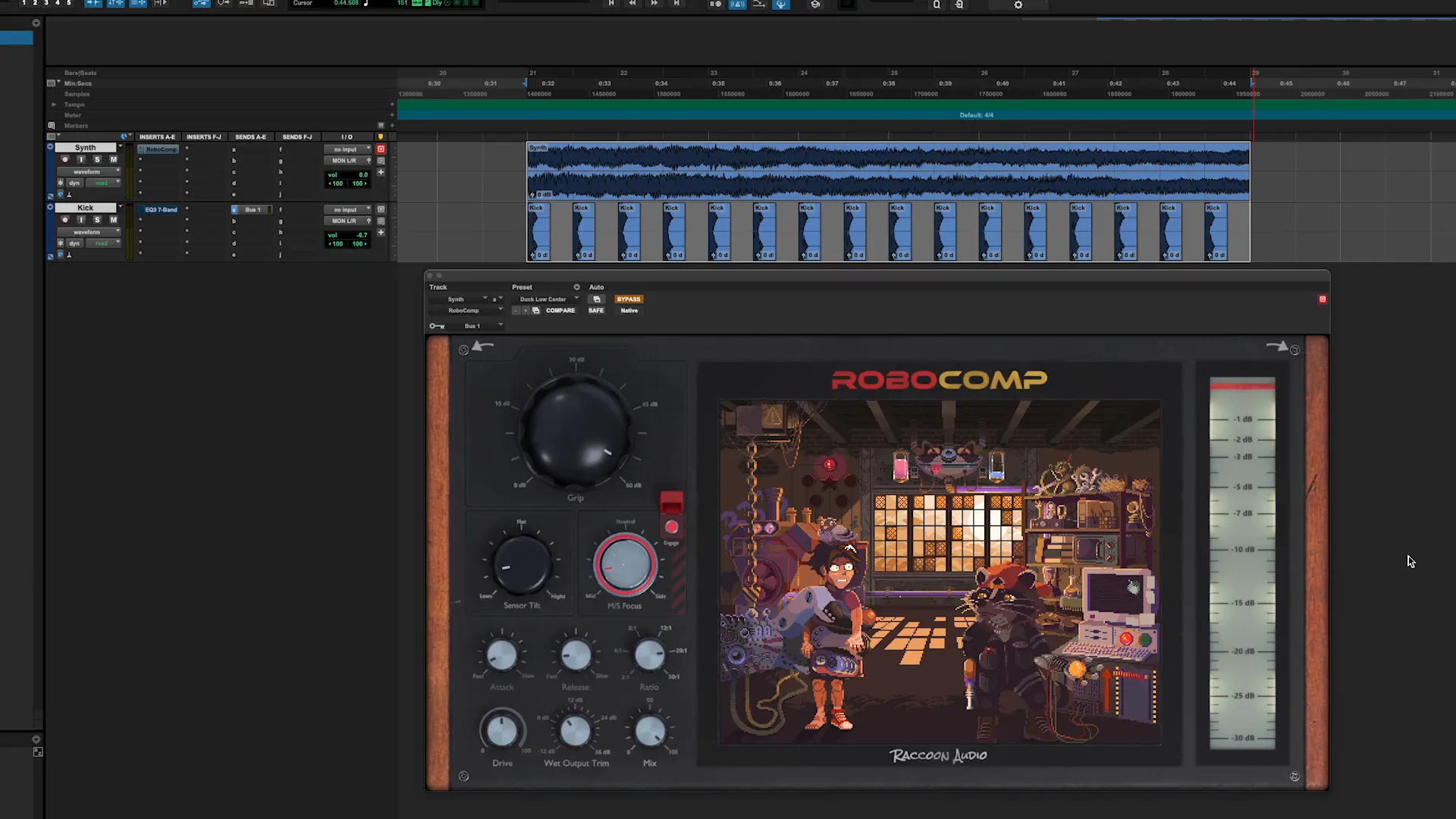Click the Synth audio clip in timeline
Image resolution: width=1456 pixels, height=819 pixels.
point(888,171)
